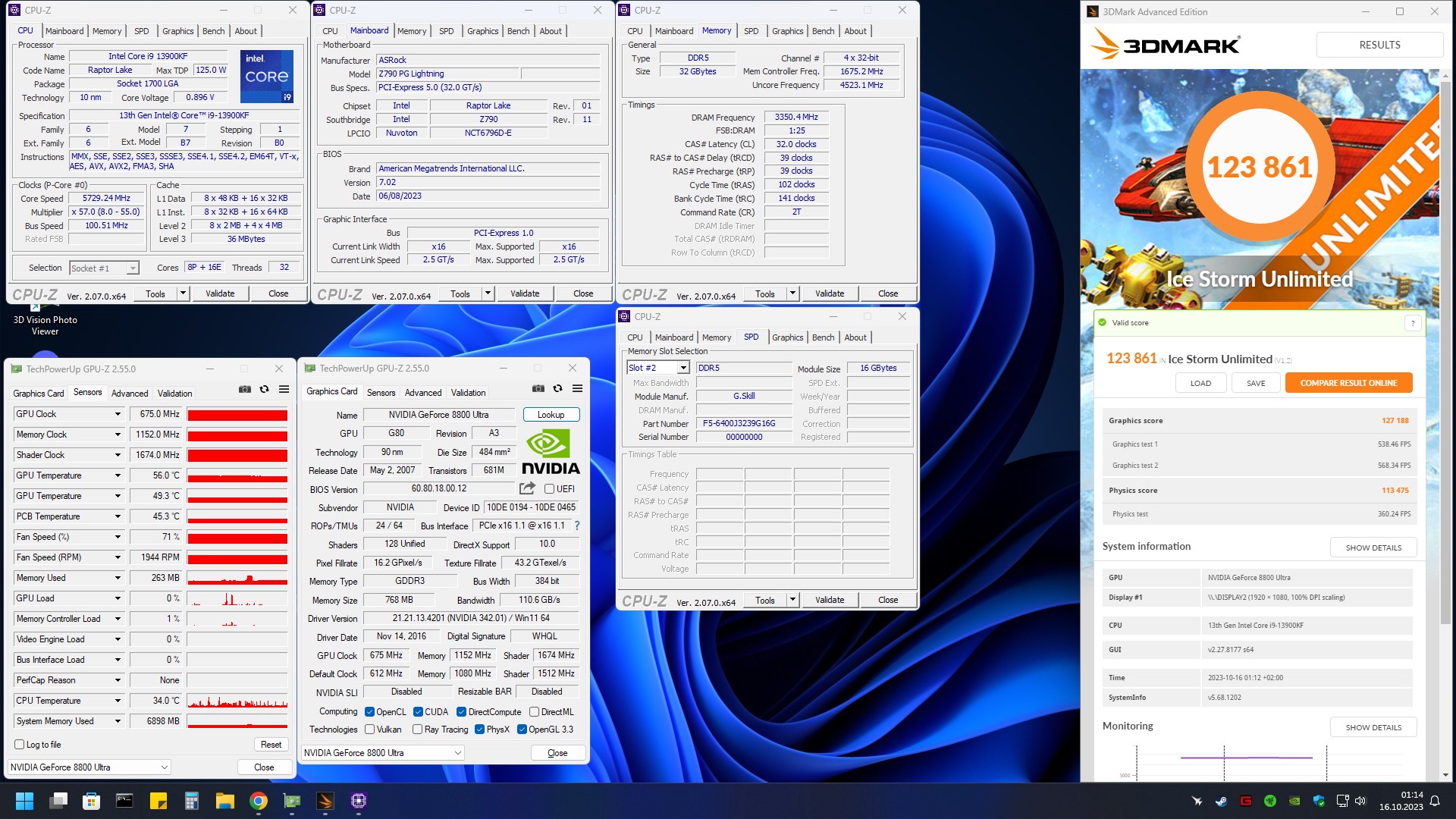This screenshot has width=1456, height=819.
Task: Click Validate in the CPU-Z Memory window
Action: [830, 293]
